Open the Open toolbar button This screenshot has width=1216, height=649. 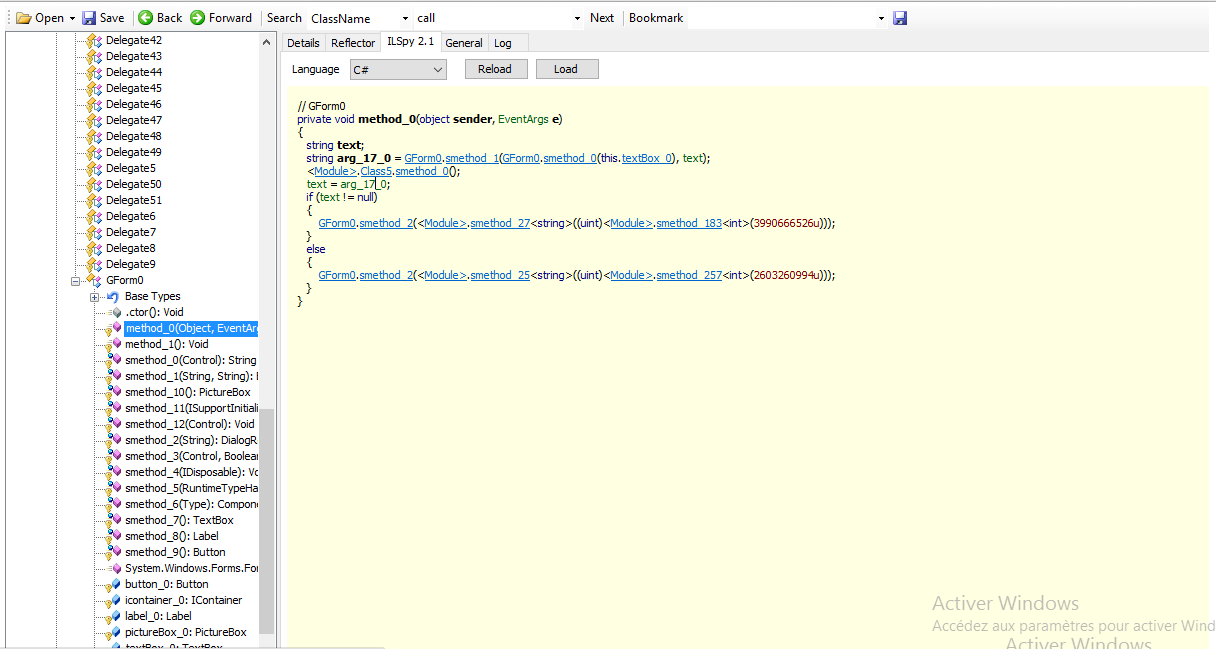(41, 18)
